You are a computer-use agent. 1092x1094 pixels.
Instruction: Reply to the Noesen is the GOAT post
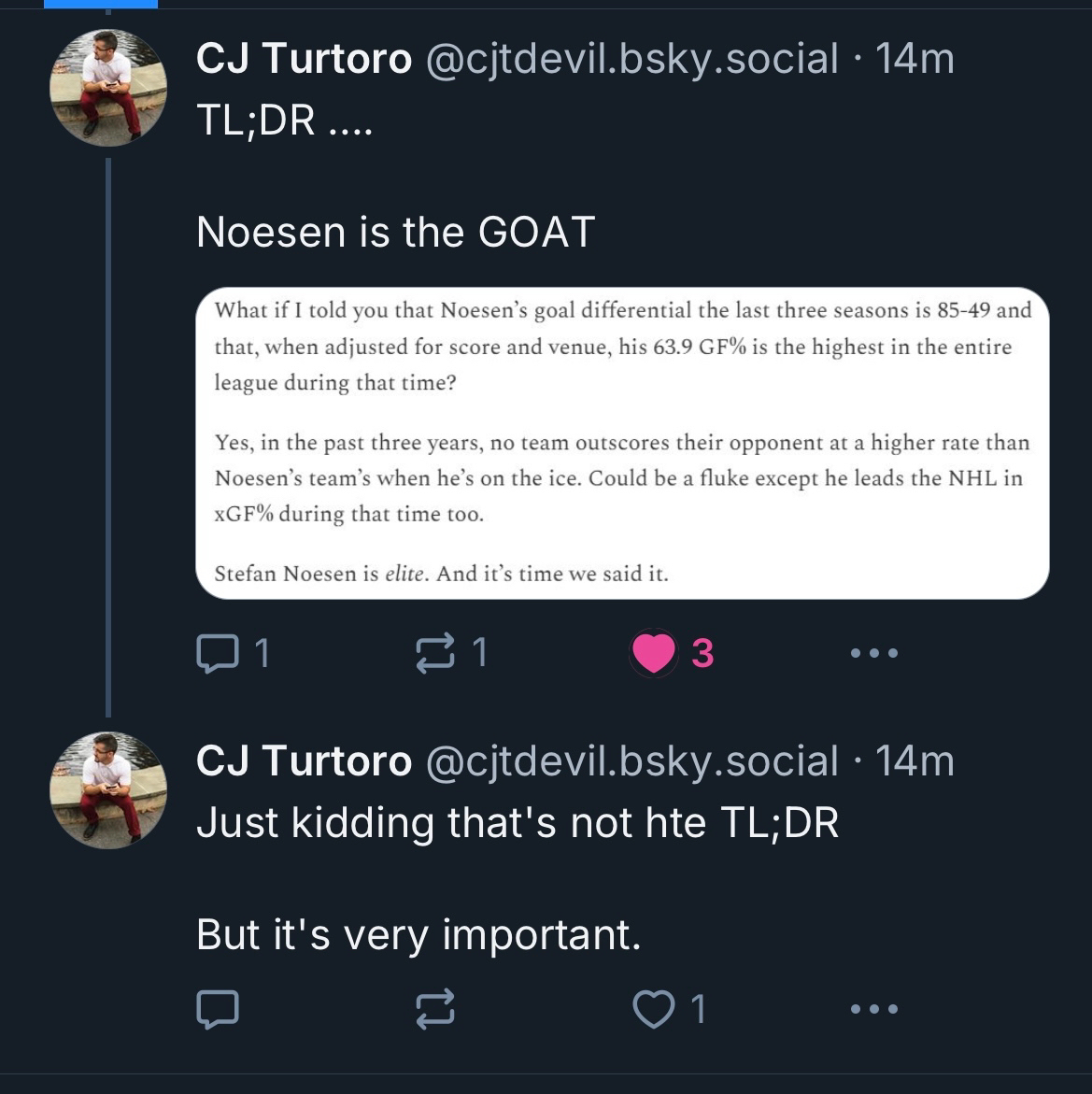pos(218,653)
